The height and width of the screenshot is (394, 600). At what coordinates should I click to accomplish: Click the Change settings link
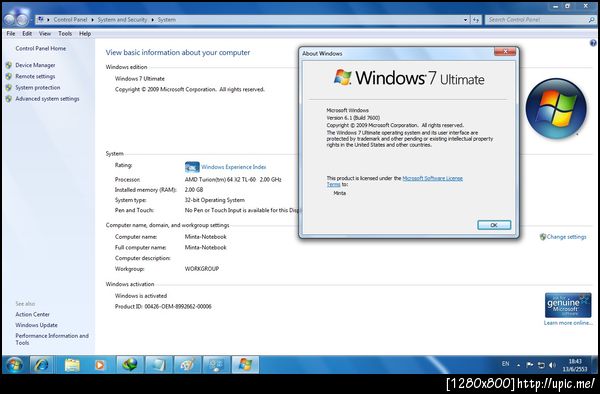[x=566, y=237]
